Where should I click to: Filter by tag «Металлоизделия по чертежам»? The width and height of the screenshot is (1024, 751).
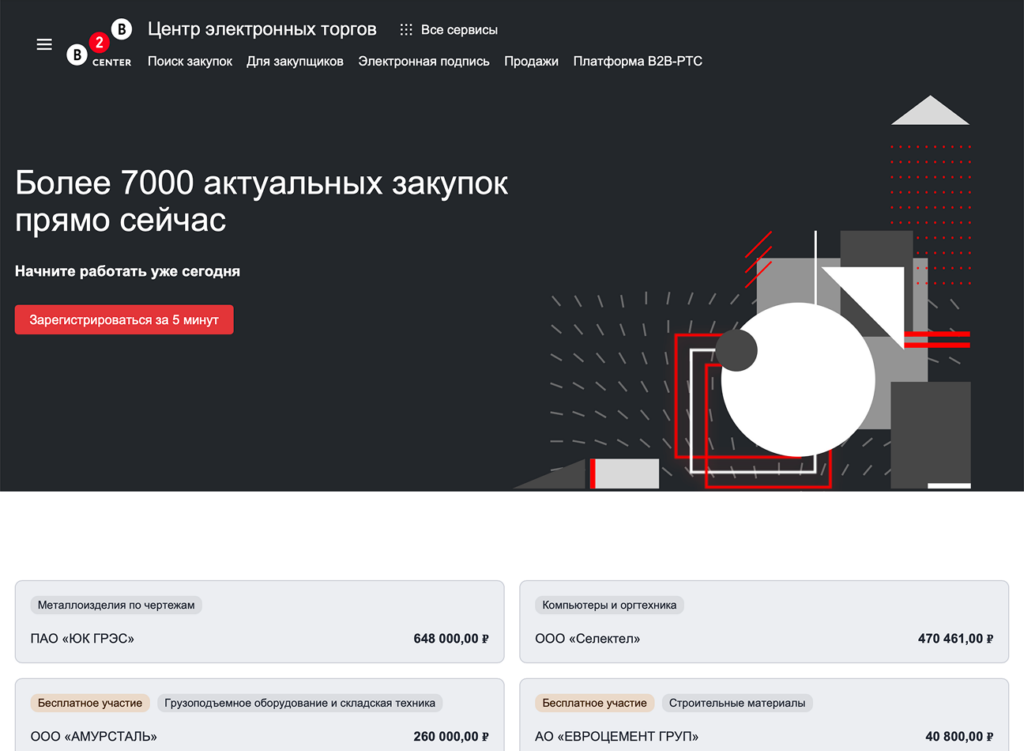coord(117,605)
